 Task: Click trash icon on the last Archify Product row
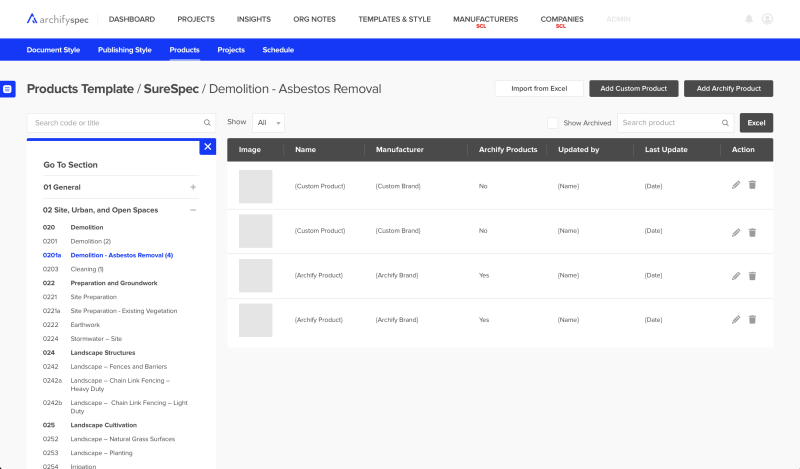[x=752, y=319]
